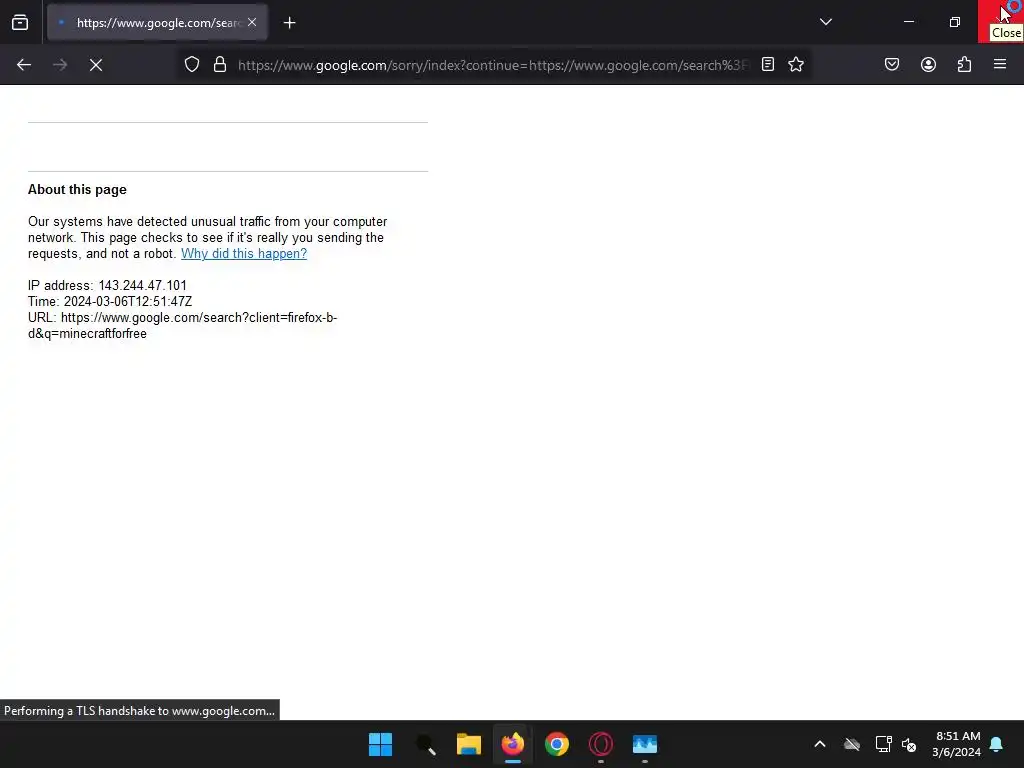Open the Firefox View tab overview icon
This screenshot has height=768, width=1024.
20,23
